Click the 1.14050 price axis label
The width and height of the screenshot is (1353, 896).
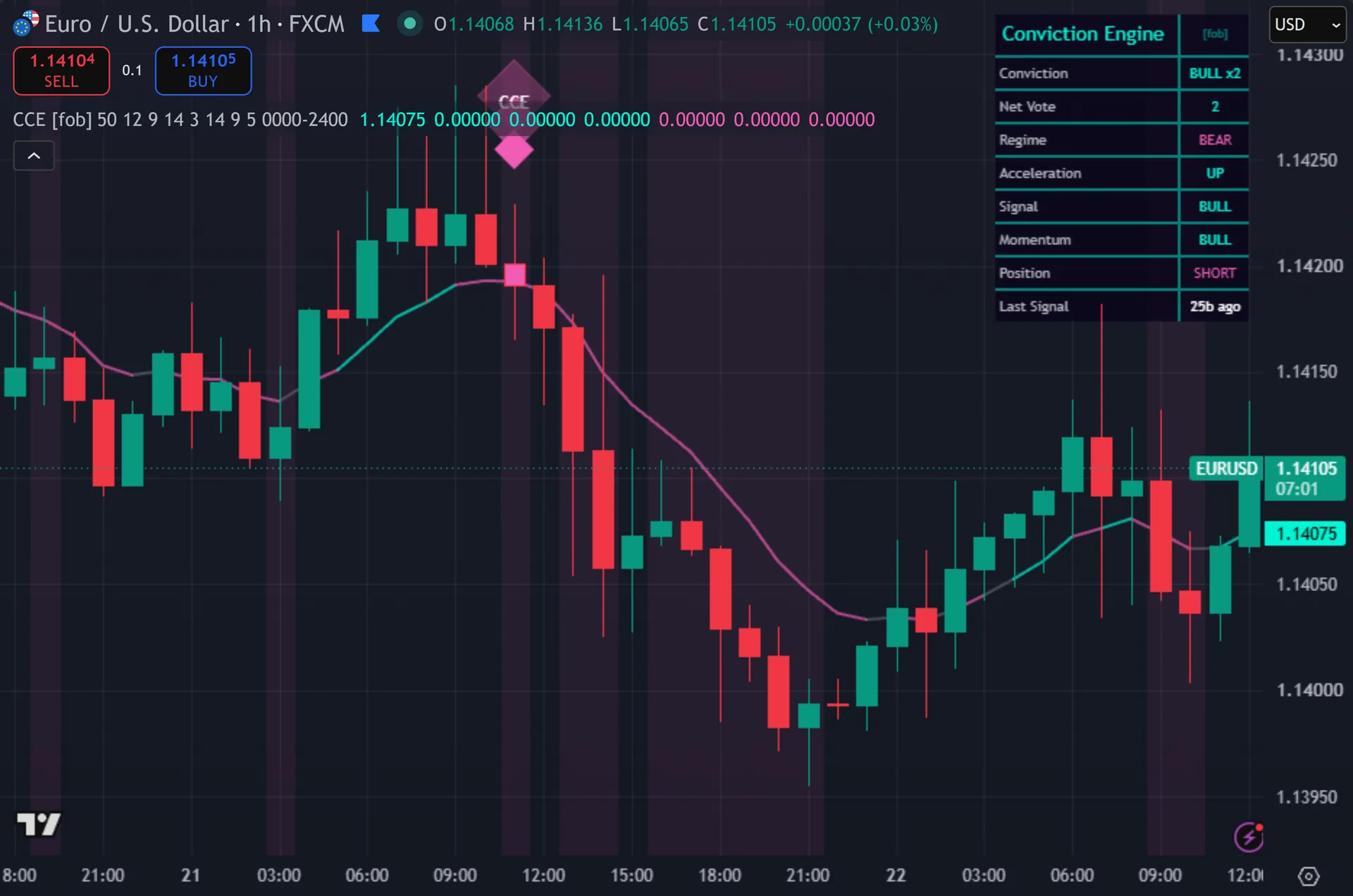click(x=1306, y=584)
